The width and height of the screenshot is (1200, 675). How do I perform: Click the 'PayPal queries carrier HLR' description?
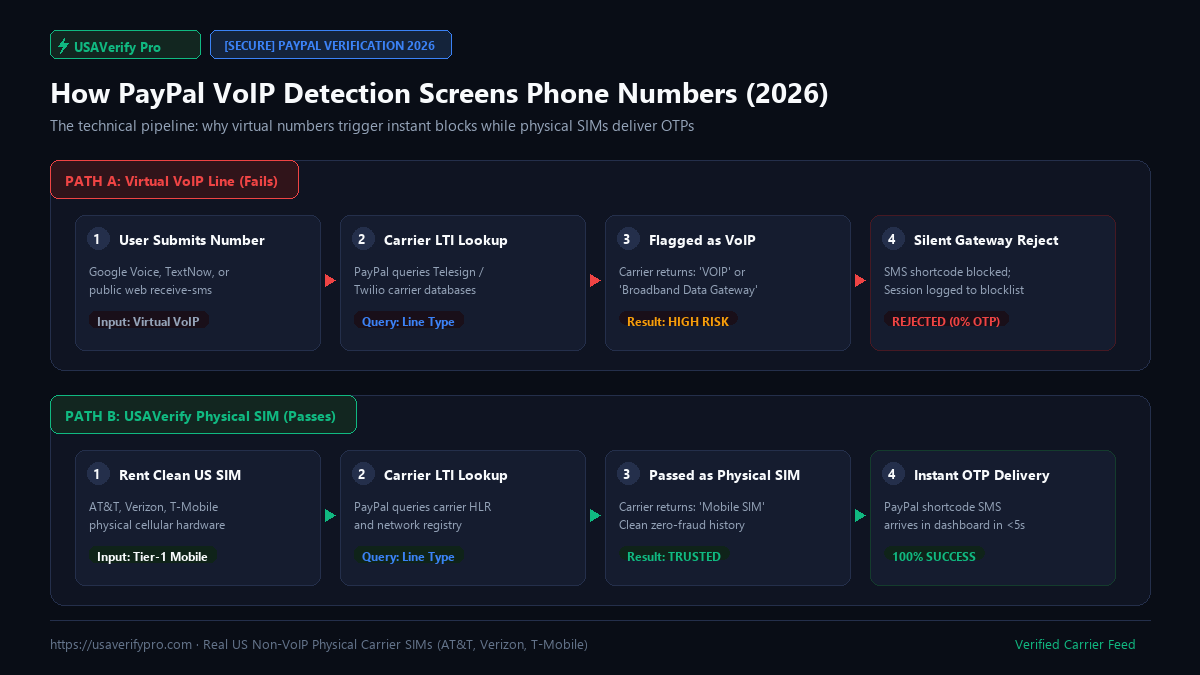(x=422, y=507)
